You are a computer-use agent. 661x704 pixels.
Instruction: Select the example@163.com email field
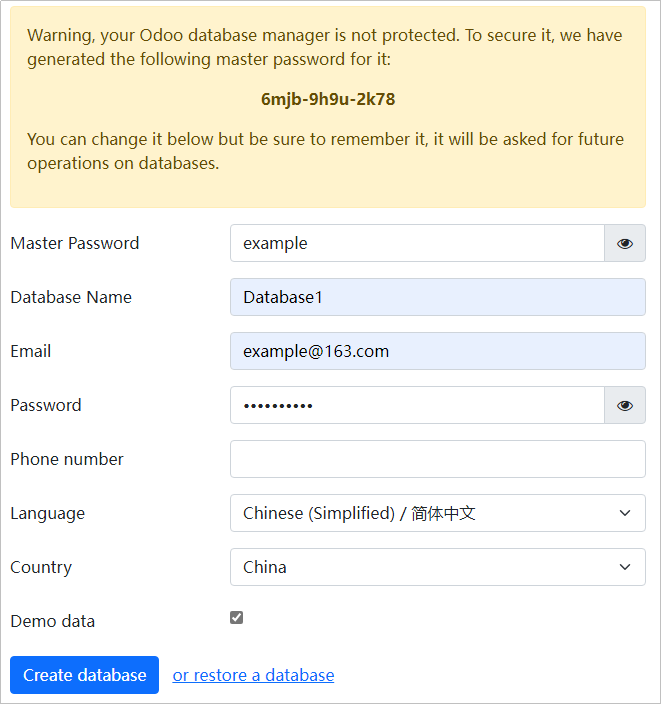438,351
